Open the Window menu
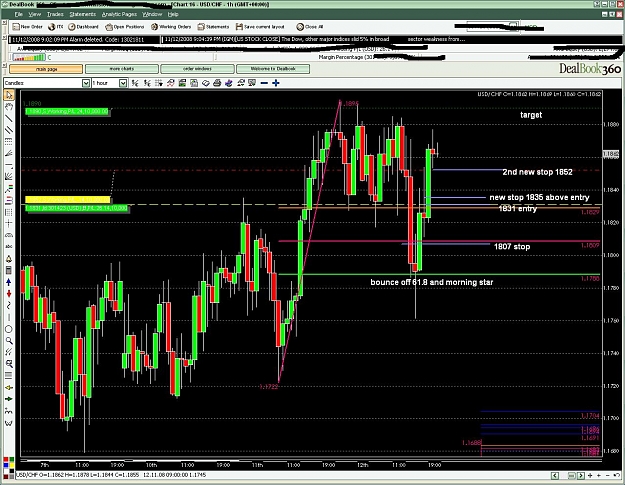 [x=152, y=14]
